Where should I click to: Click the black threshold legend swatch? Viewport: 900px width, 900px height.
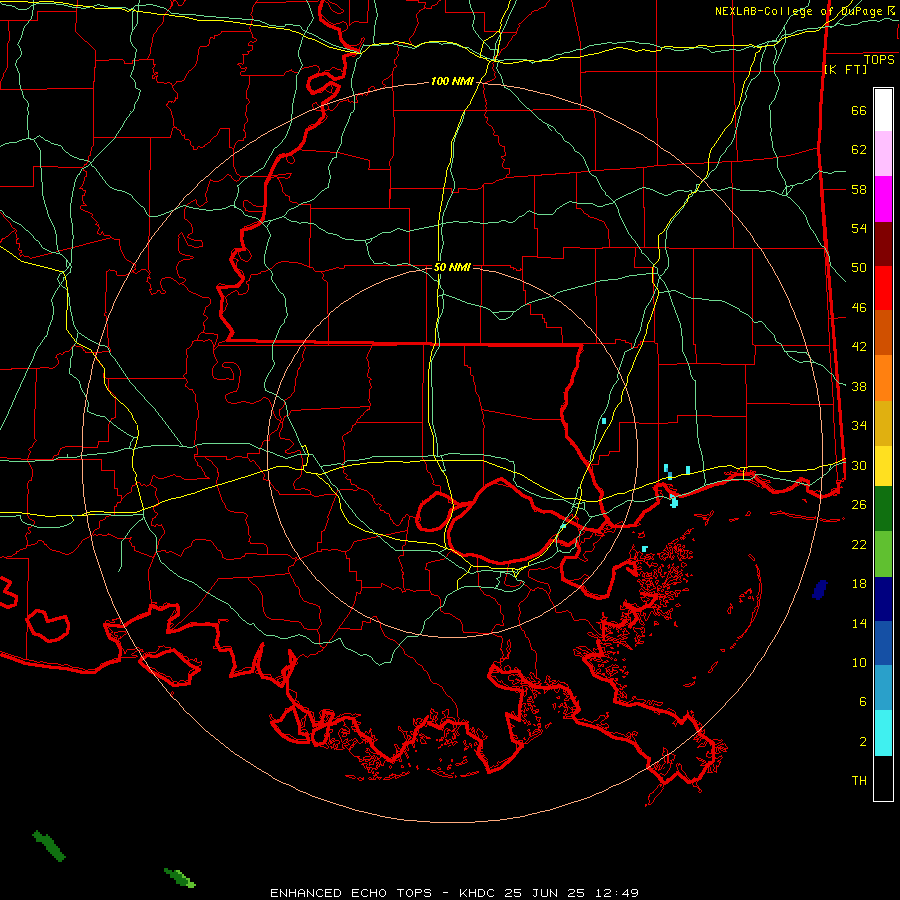click(883, 778)
